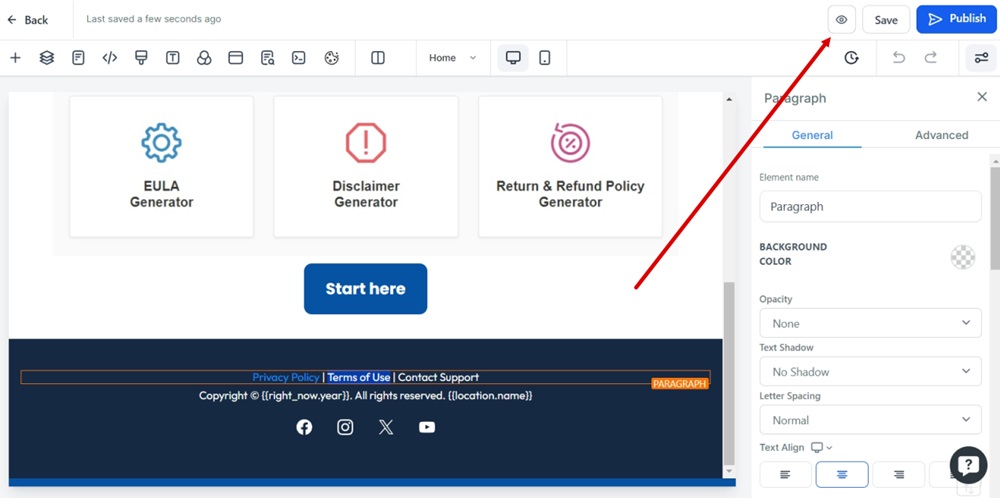This screenshot has width=1000, height=498.
Task: Click the X footer icon
Action: point(386,427)
